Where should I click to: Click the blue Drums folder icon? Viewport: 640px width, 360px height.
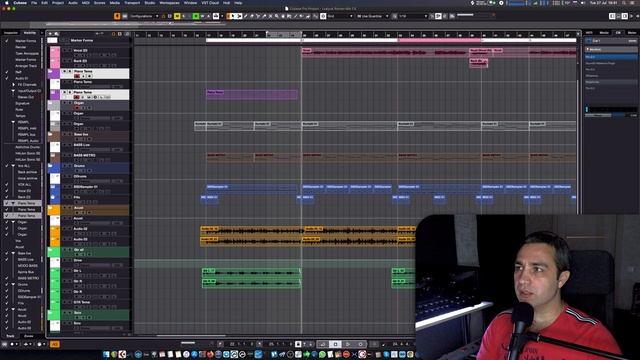point(51,166)
